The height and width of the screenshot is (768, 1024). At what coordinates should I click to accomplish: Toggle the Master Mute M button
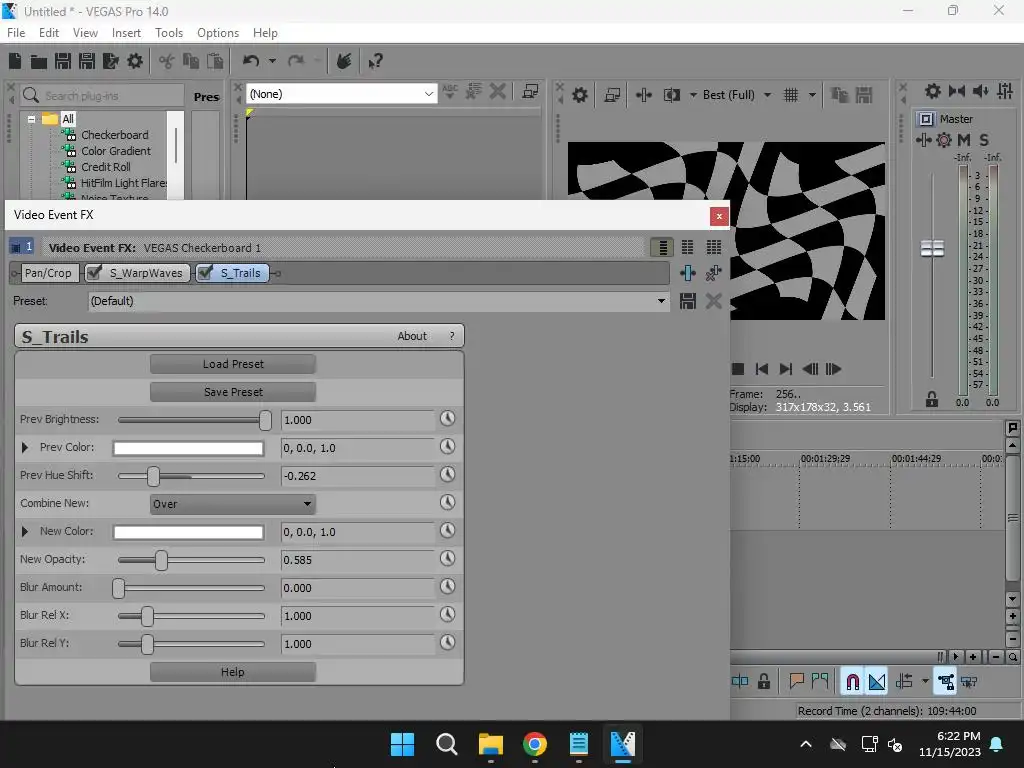[964, 140]
